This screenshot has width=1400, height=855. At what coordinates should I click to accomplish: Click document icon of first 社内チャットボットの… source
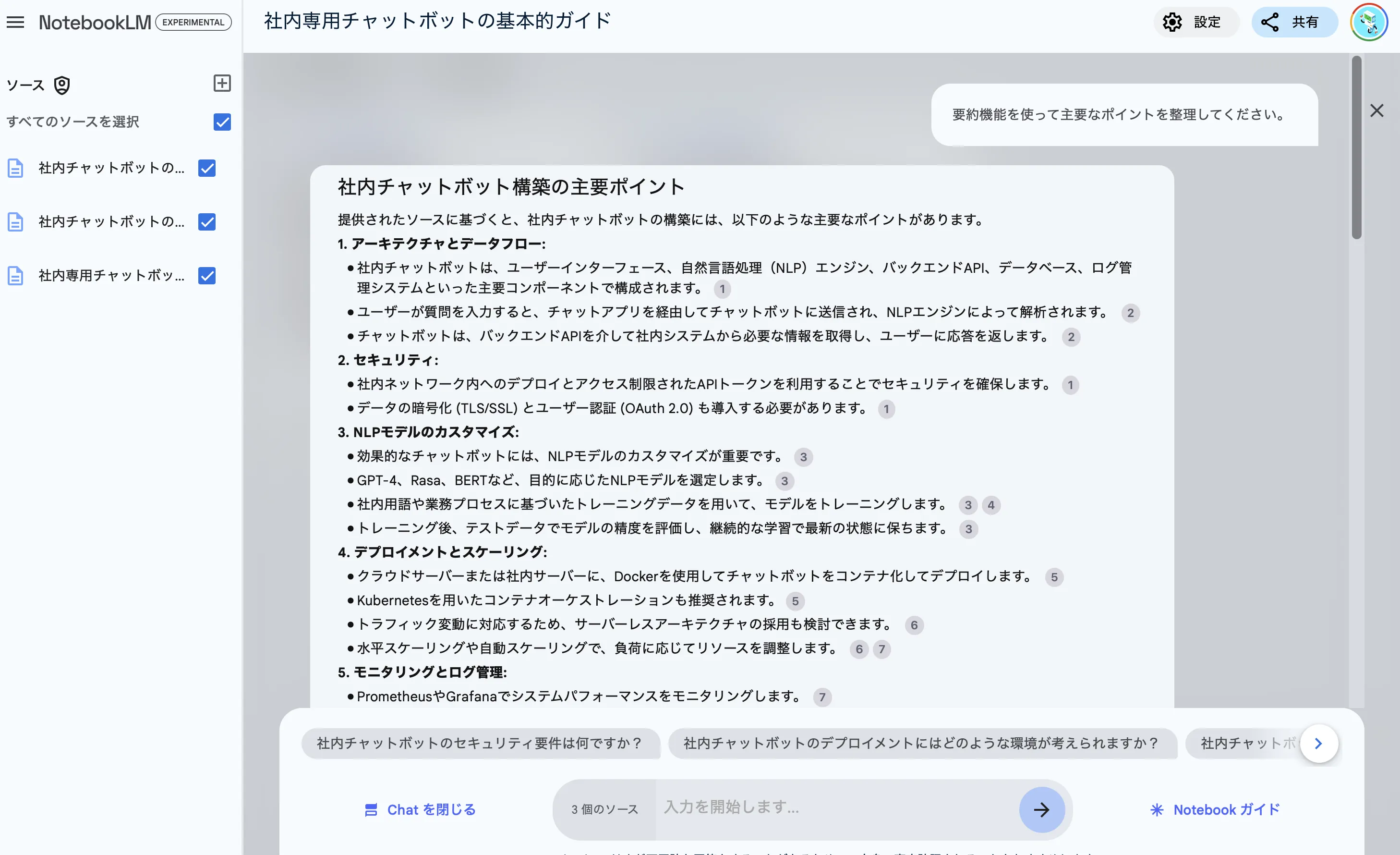point(15,168)
